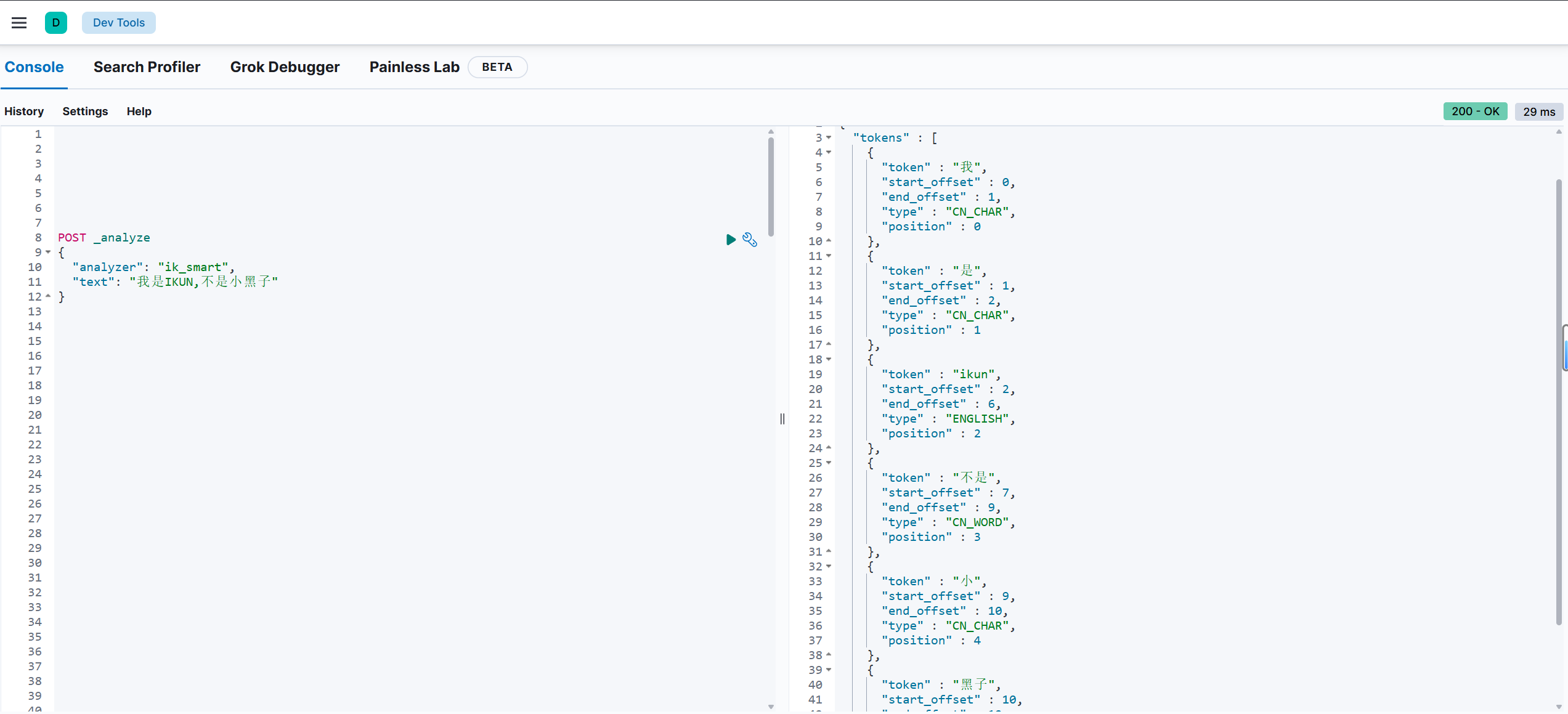This screenshot has width=1568, height=714.
Task: Click end_offset value 6 in output
Action: click(991, 404)
